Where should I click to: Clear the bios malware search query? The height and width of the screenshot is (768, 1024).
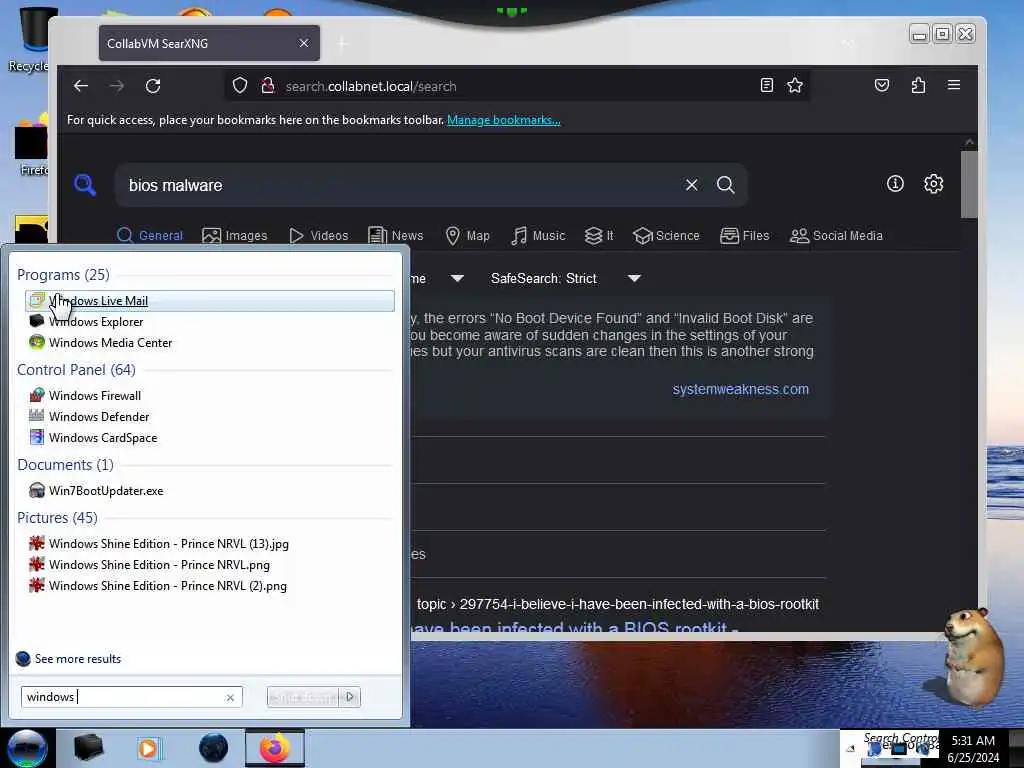(x=692, y=185)
